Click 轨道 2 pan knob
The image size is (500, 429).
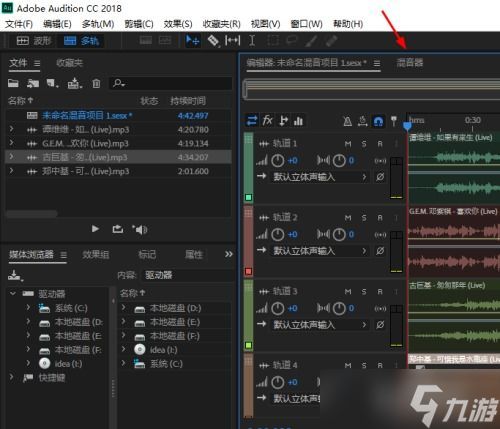pyautogui.click(x=339, y=235)
